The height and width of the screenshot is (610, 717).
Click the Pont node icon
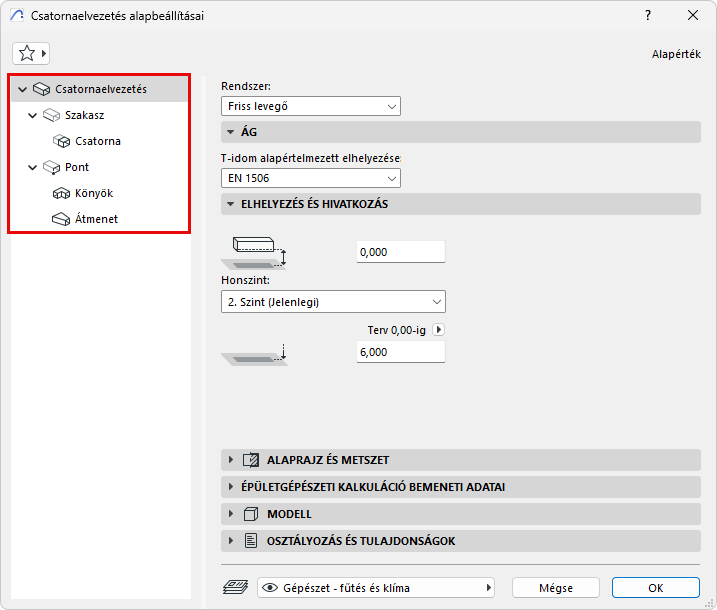52,167
